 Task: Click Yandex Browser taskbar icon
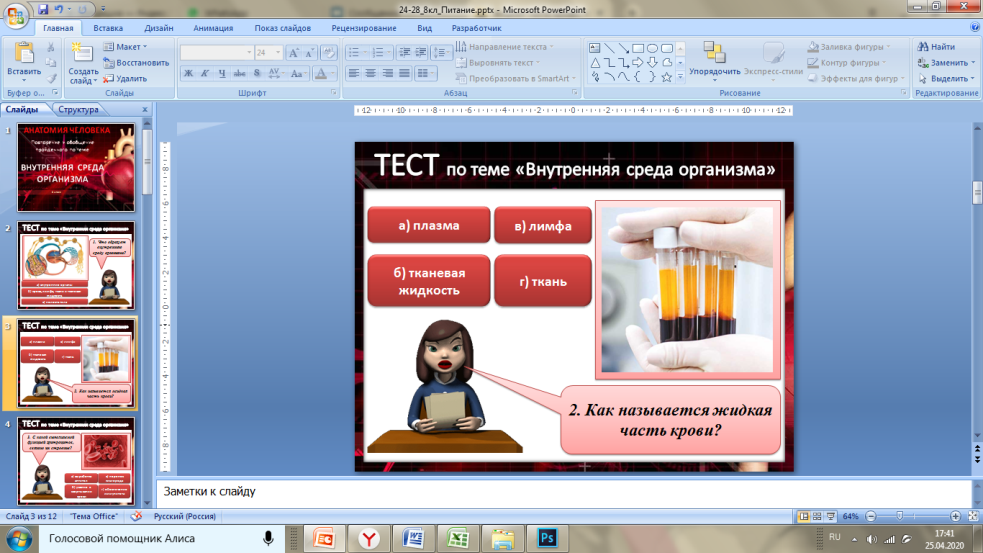tap(371, 538)
